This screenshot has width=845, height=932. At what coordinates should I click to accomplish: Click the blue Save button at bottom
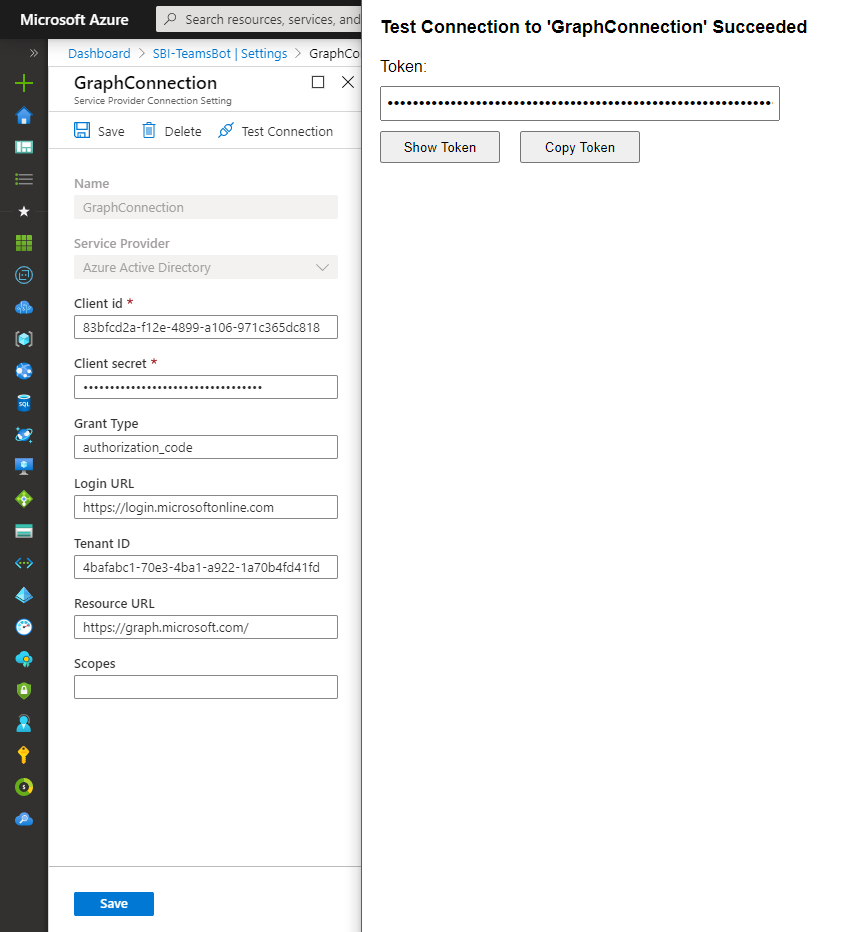click(x=113, y=903)
